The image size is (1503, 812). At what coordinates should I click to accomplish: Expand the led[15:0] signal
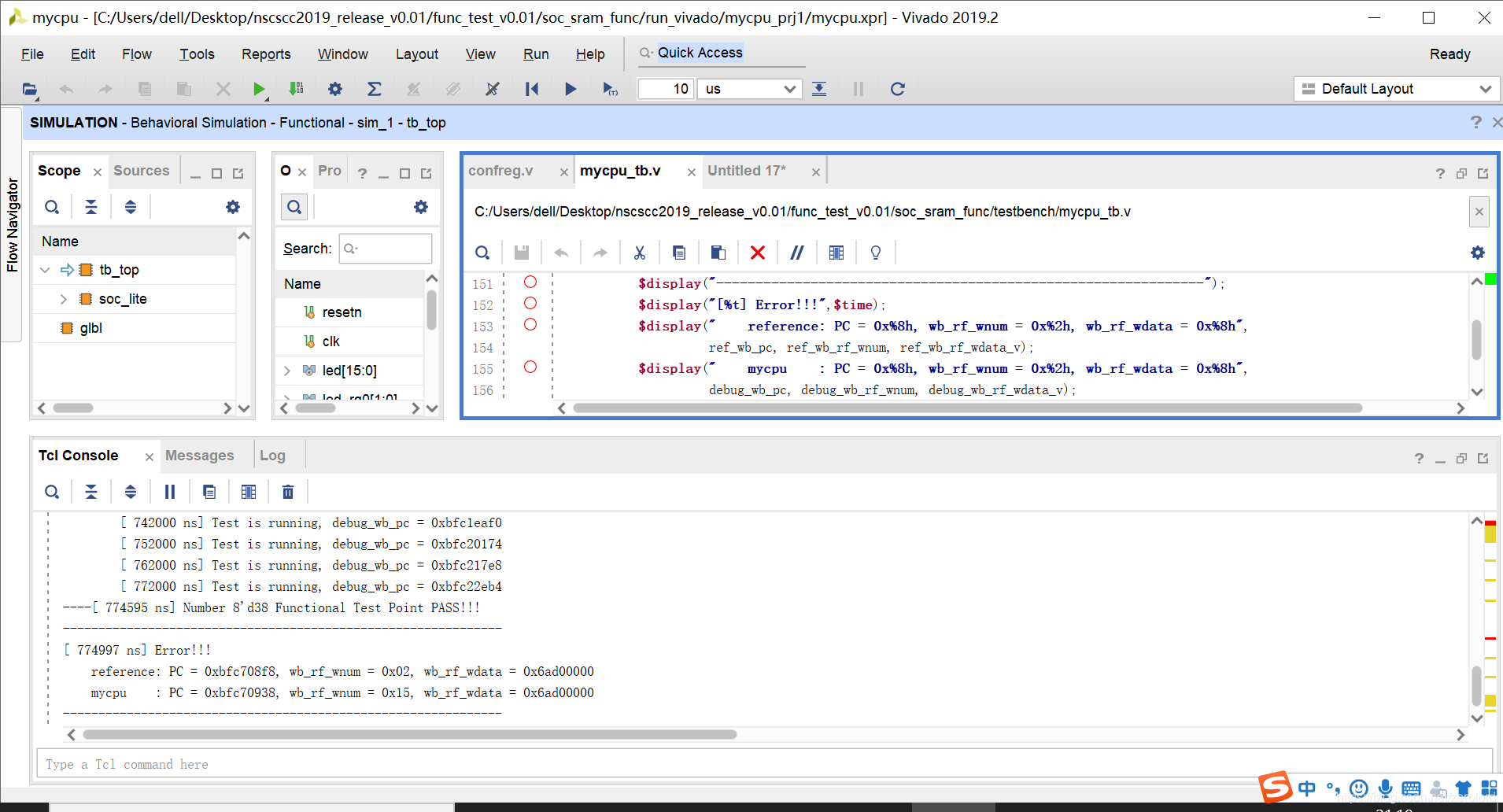(287, 371)
